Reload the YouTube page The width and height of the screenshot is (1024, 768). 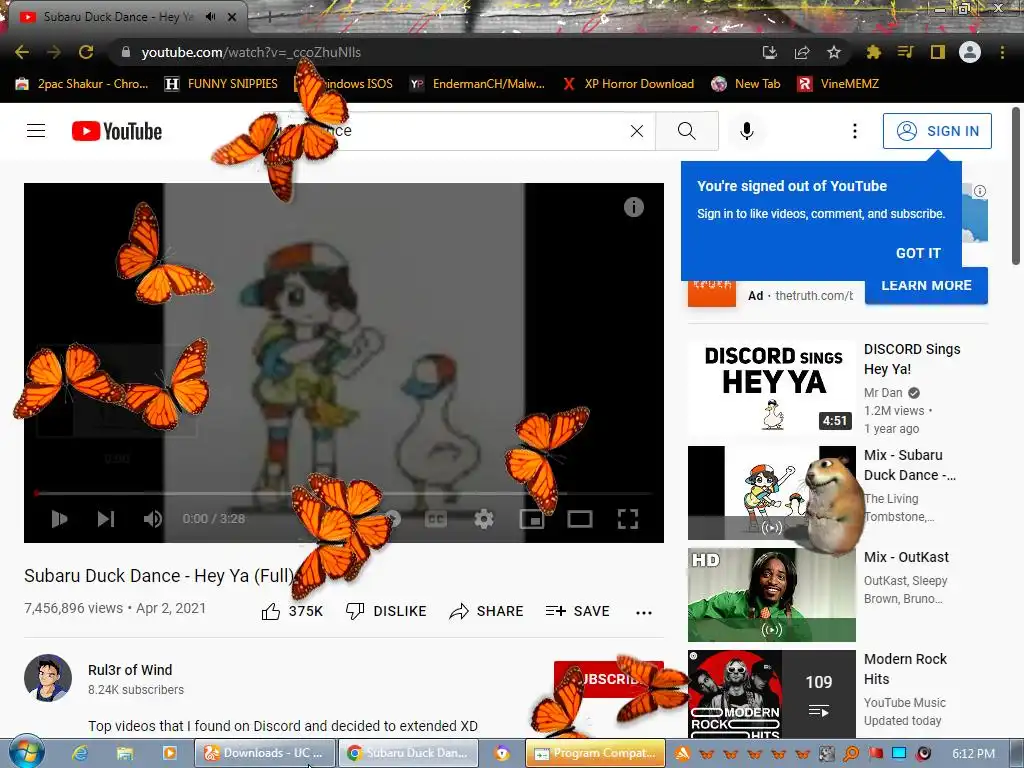click(x=86, y=52)
